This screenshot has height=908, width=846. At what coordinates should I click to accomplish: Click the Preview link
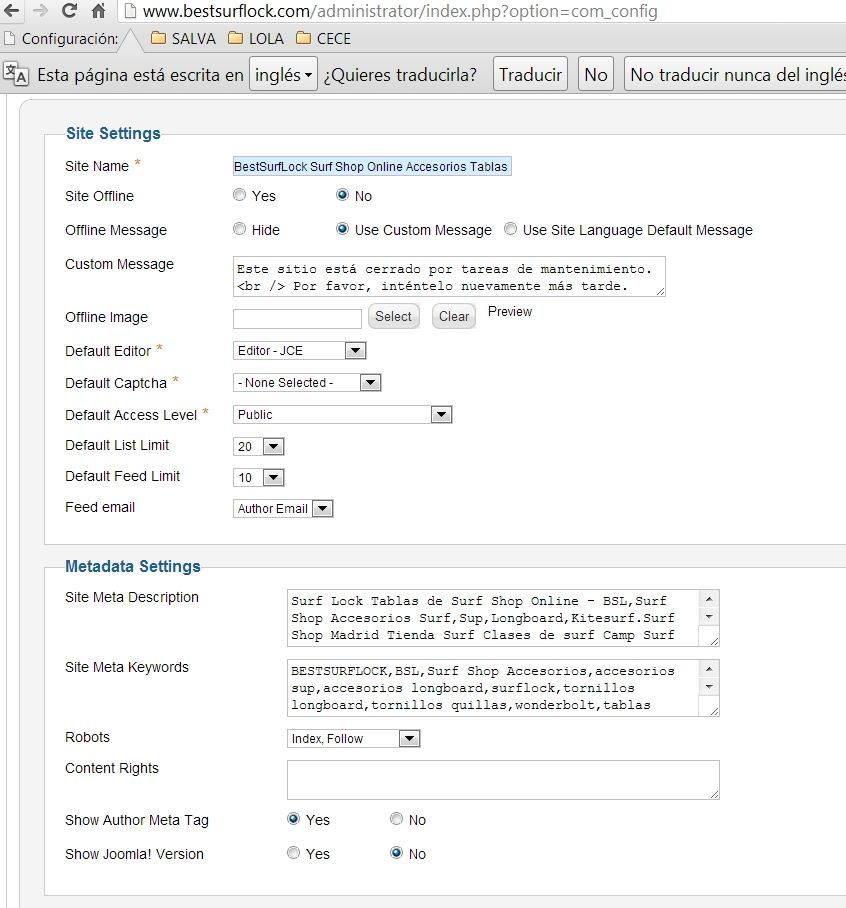(510, 312)
